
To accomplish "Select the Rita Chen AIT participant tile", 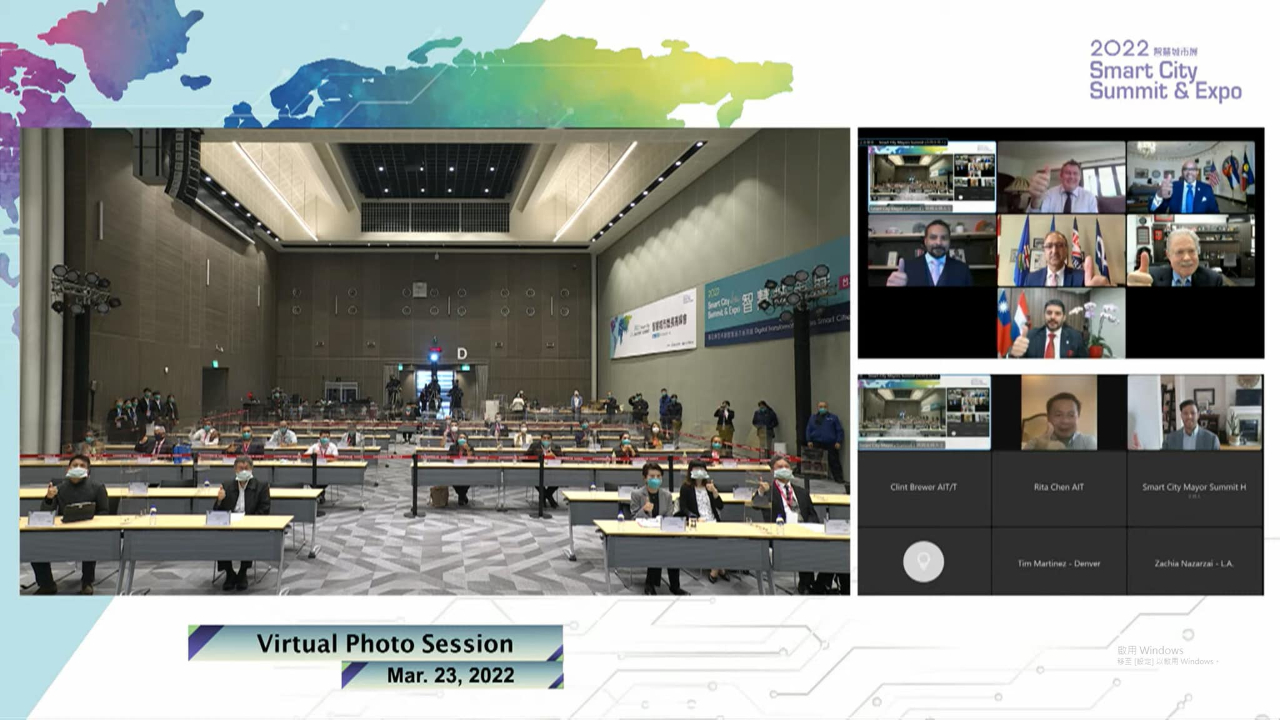I will tap(1059, 488).
